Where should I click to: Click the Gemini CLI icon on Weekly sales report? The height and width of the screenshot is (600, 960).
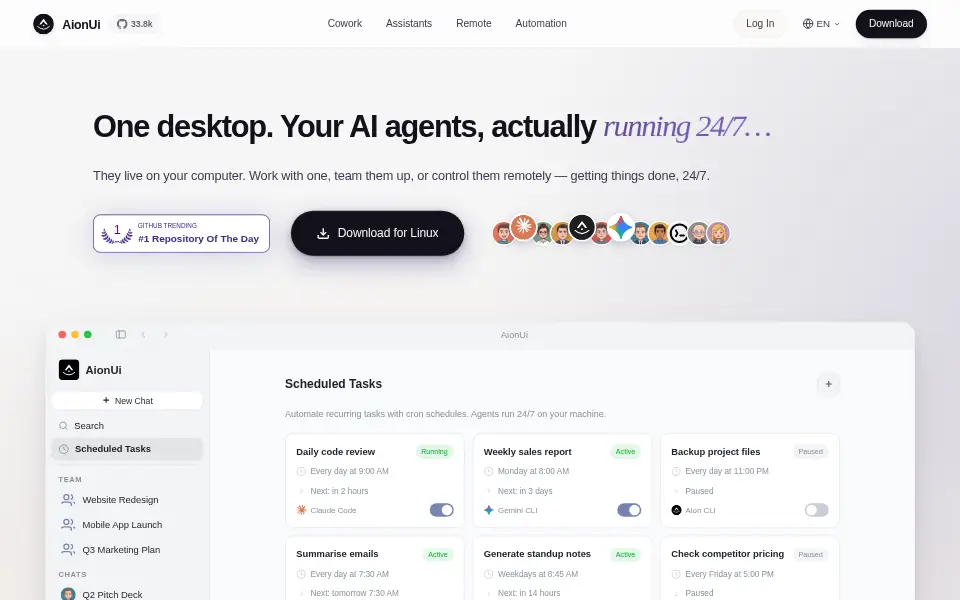pos(489,510)
